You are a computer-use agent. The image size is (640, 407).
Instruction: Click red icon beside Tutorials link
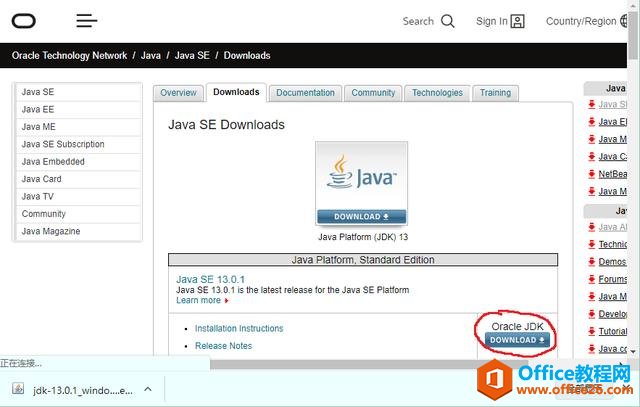point(591,331)
